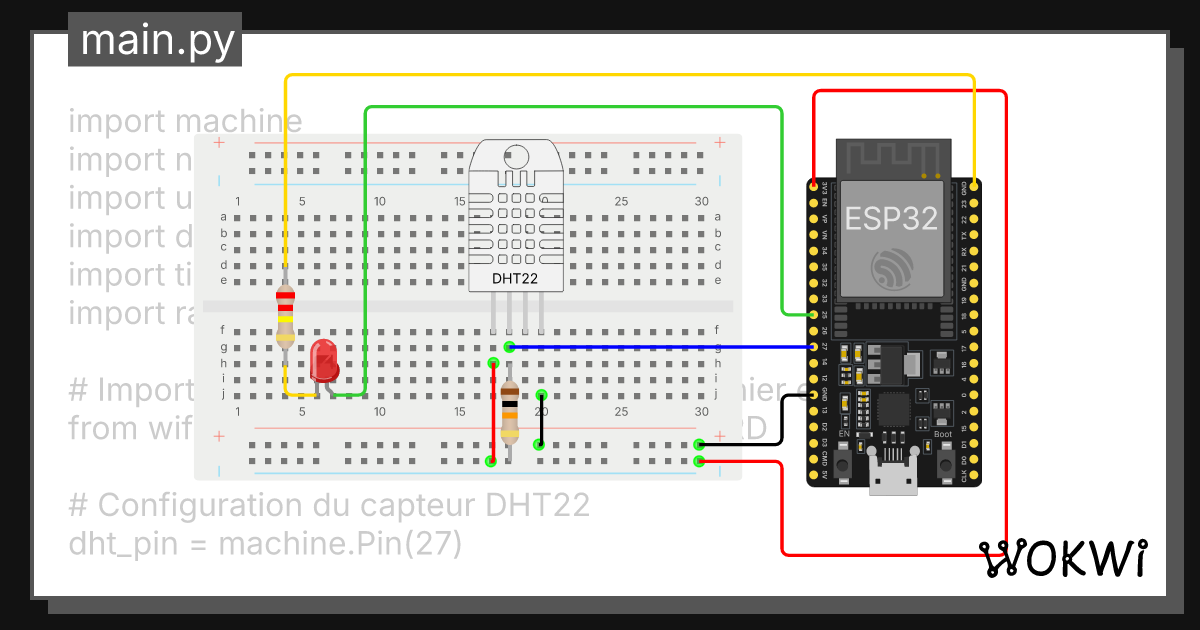This screenshot has height=630, width=1200.
Task: Click pin 25 on the ESP32
Action: pyautogui.click(x=815, y=314)
